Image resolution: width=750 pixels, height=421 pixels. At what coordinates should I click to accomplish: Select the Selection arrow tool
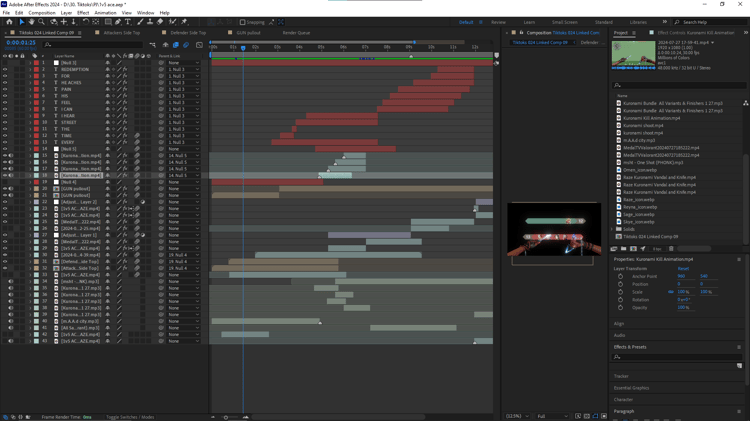pyautogui.click(x=22, y=22)
